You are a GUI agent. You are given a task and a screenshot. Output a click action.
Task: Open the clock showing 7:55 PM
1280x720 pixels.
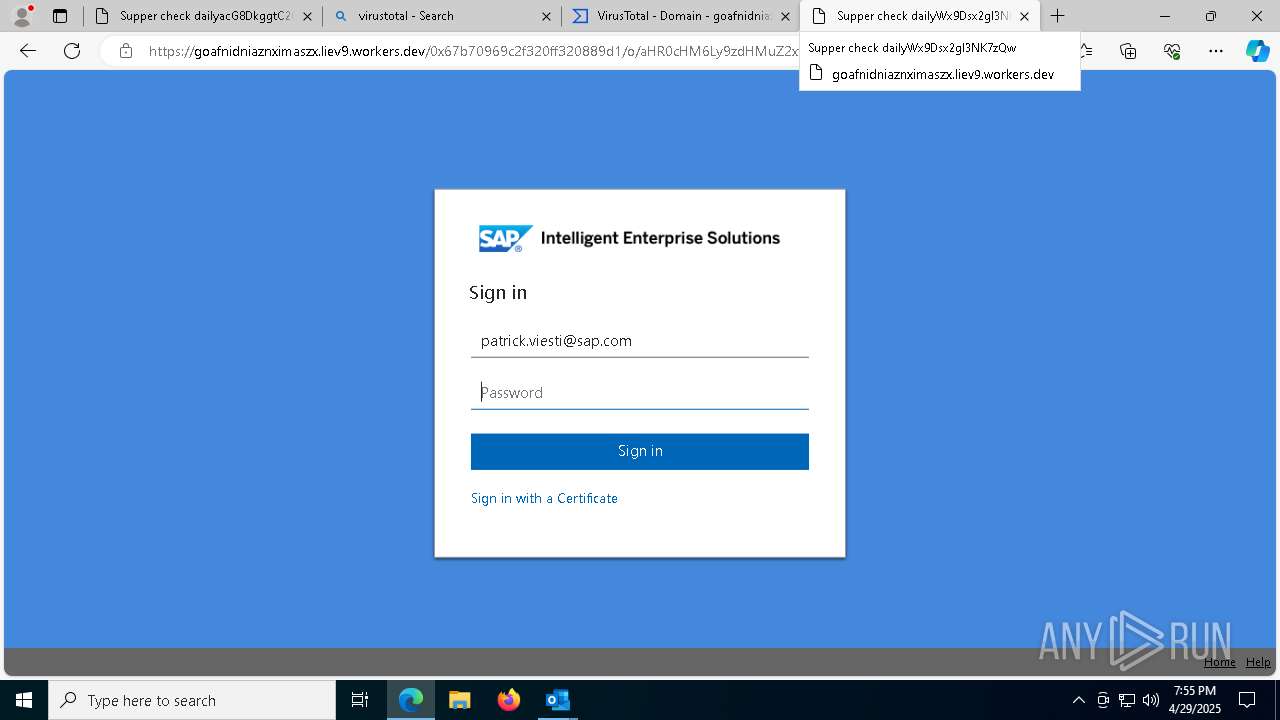point(1195,700)
